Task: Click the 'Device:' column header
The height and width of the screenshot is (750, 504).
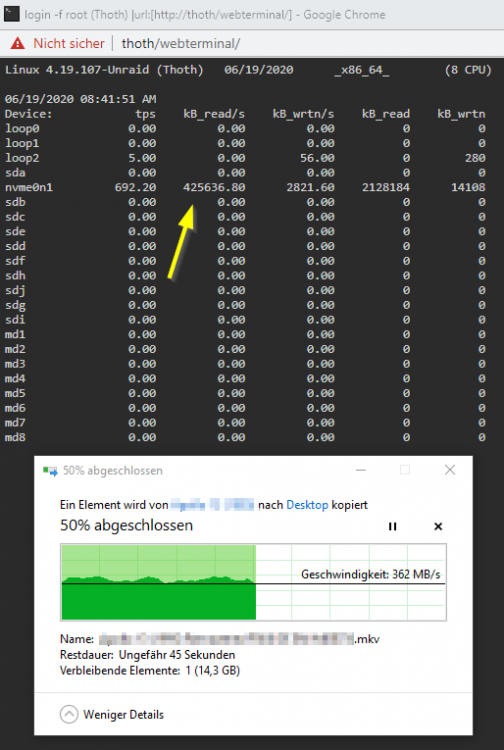Action: (x=29, y=114)
